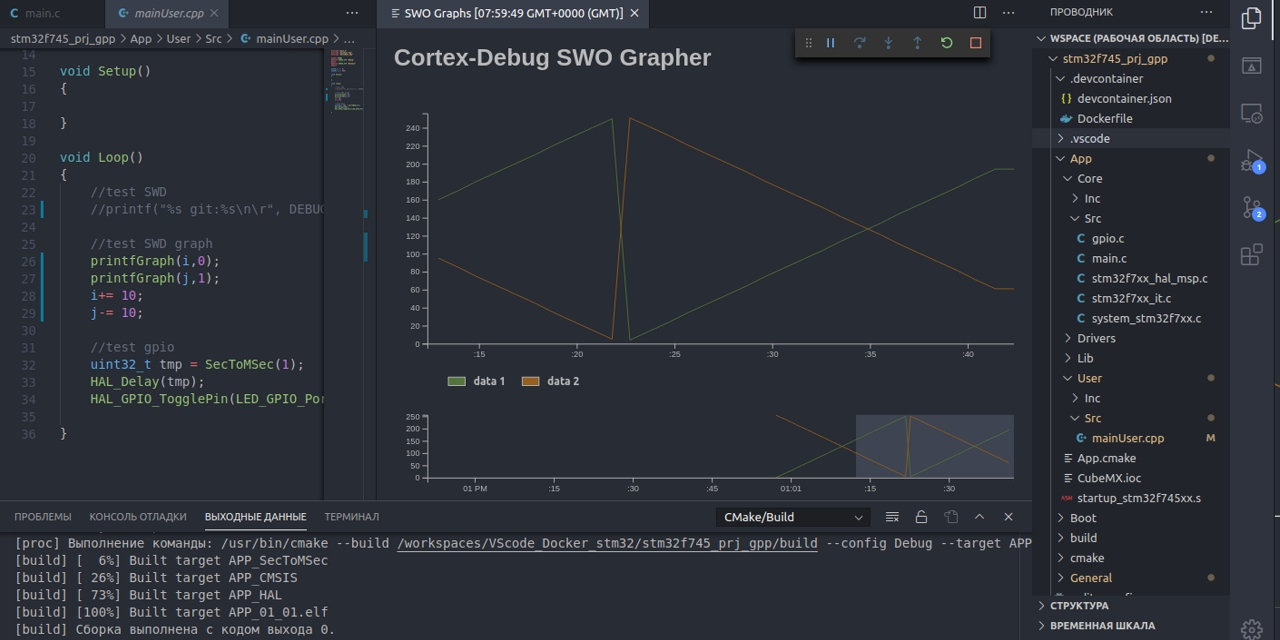Open gpio.c in explorer

[1131, 238]
